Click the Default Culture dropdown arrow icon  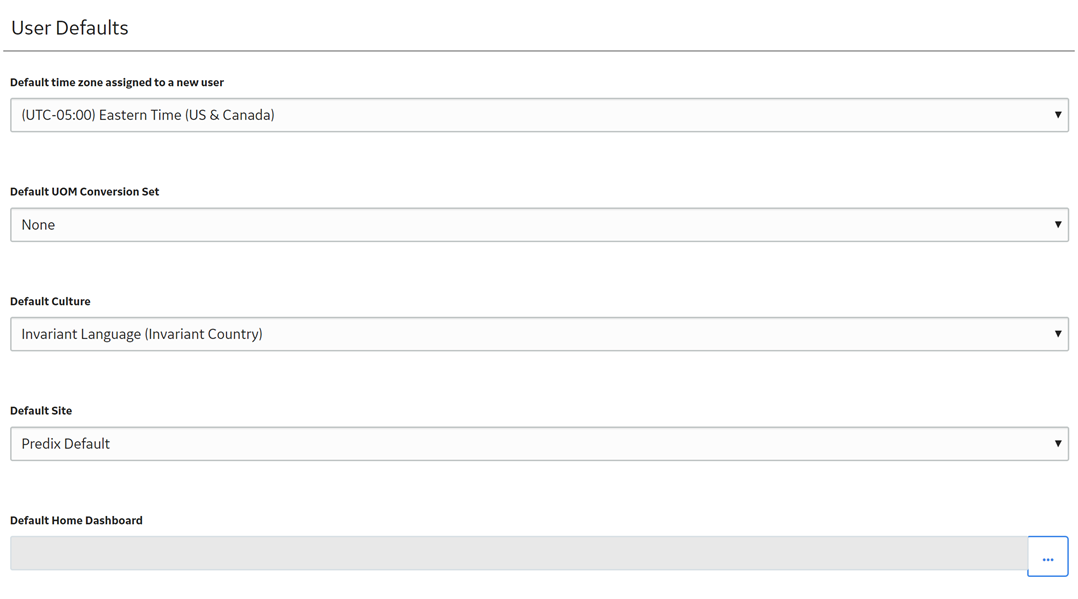(1057, 334)
